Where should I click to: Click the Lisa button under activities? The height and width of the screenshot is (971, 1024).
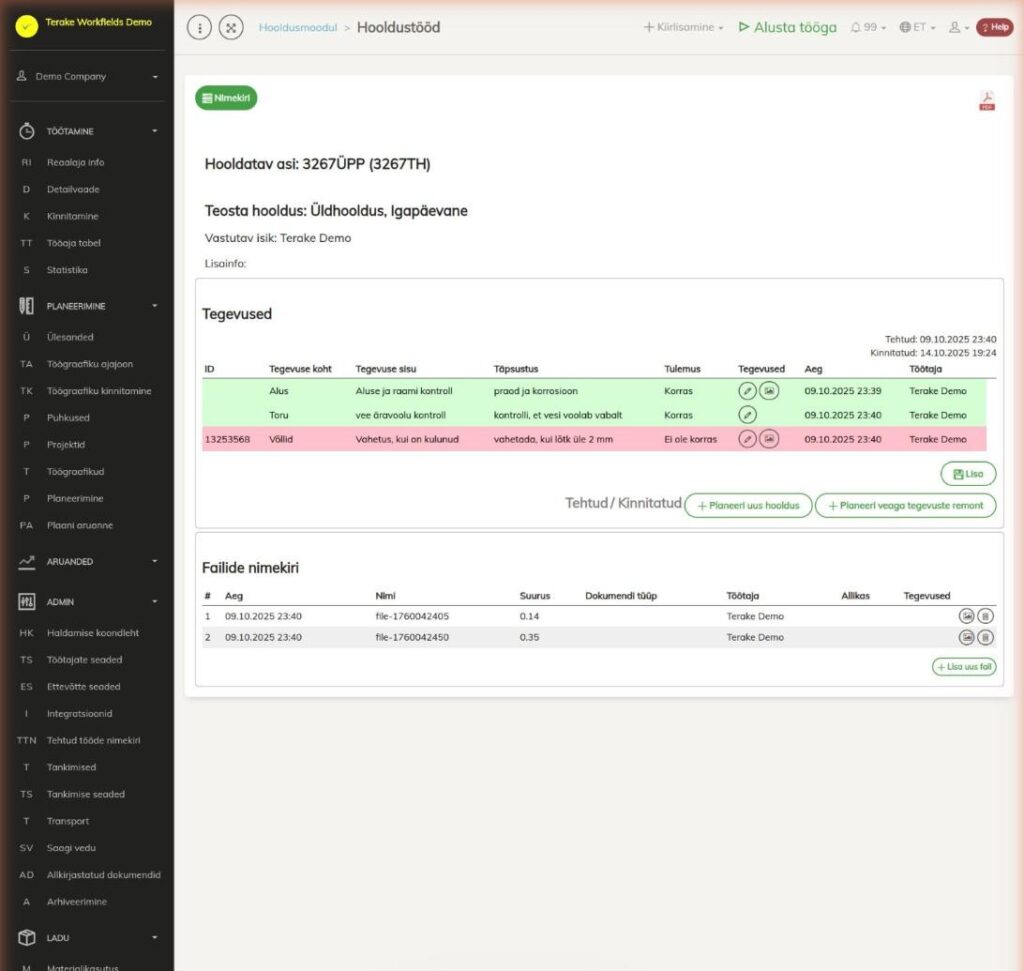click(968, 474)
